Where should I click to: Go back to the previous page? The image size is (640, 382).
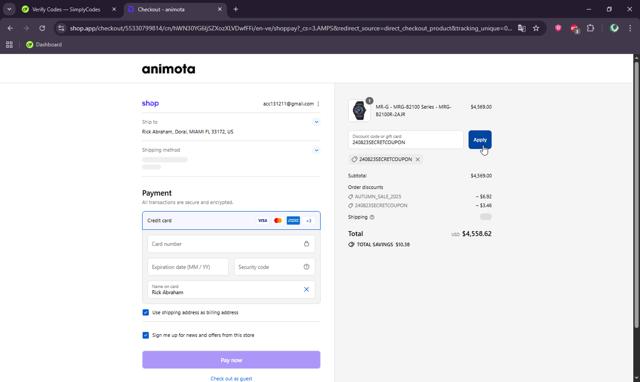[10, 28]
